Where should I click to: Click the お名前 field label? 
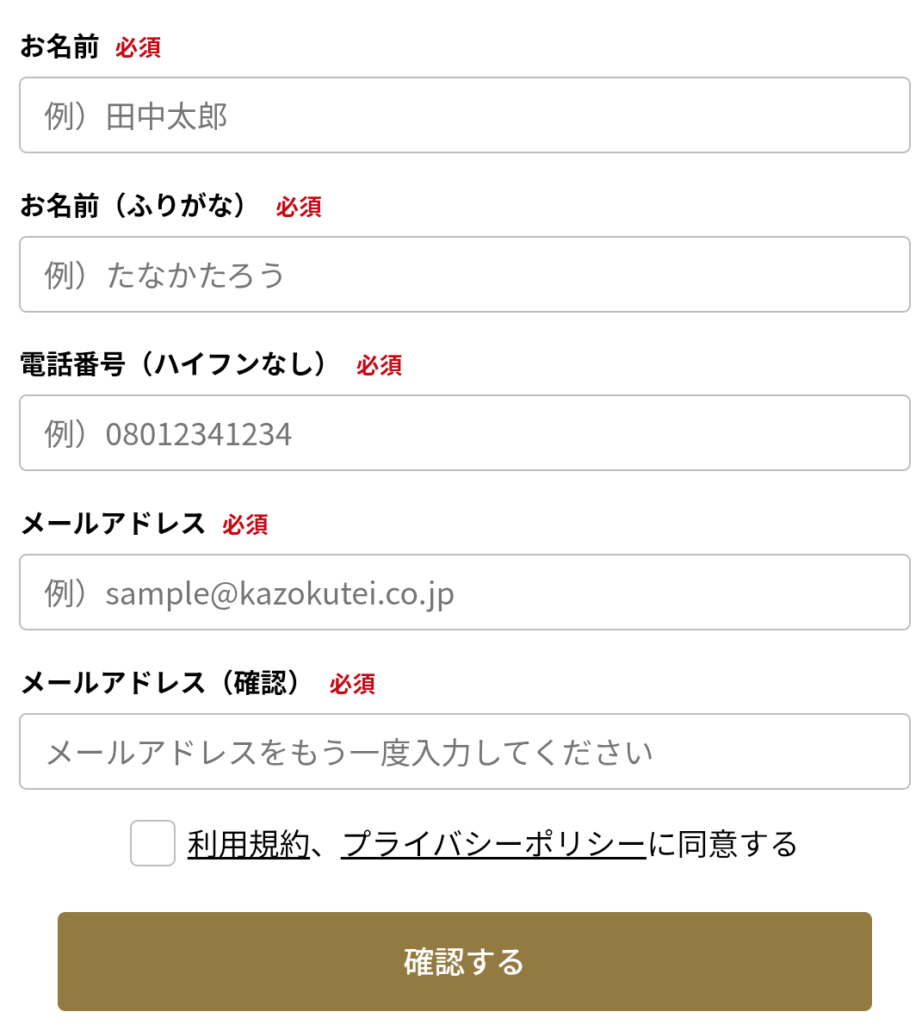click(x=60, y=47)
